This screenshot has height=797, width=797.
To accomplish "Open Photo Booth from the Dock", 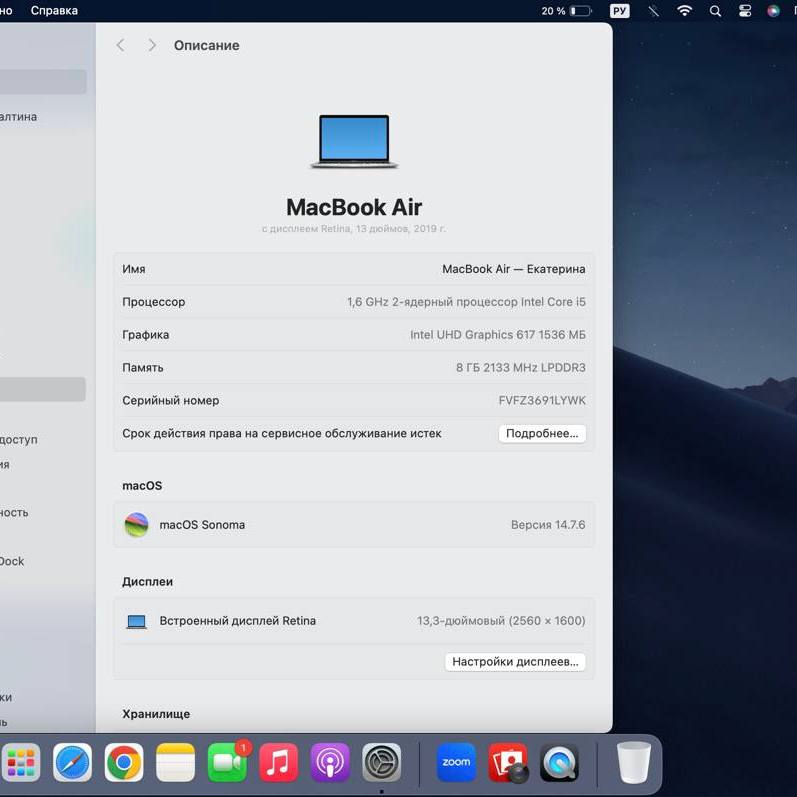I will point(508,762).
